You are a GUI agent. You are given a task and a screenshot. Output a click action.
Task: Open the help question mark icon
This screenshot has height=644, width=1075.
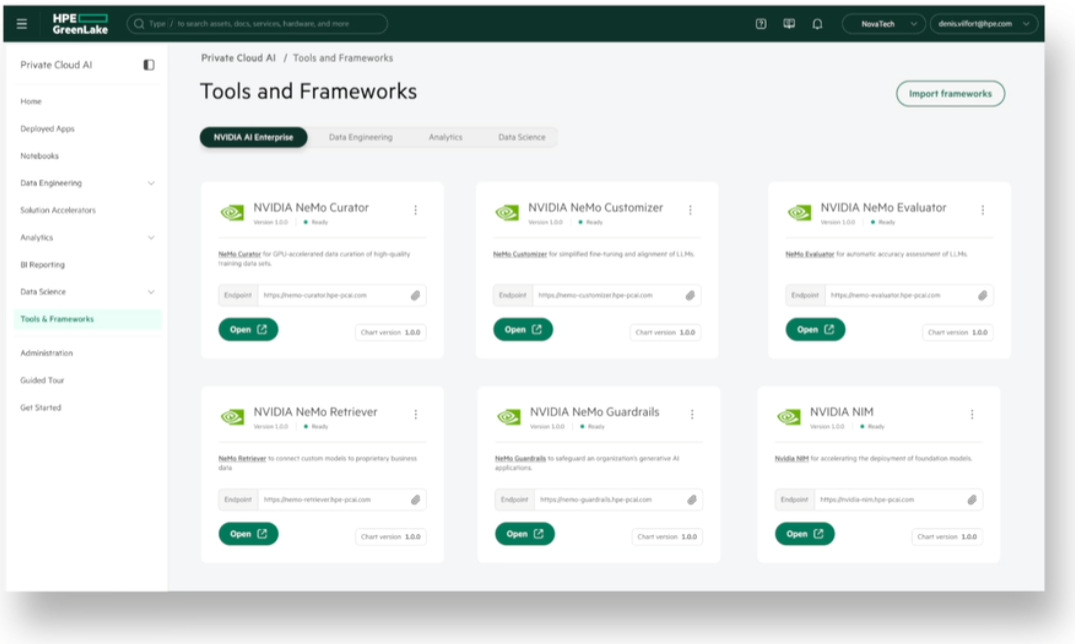coord(761,24)
